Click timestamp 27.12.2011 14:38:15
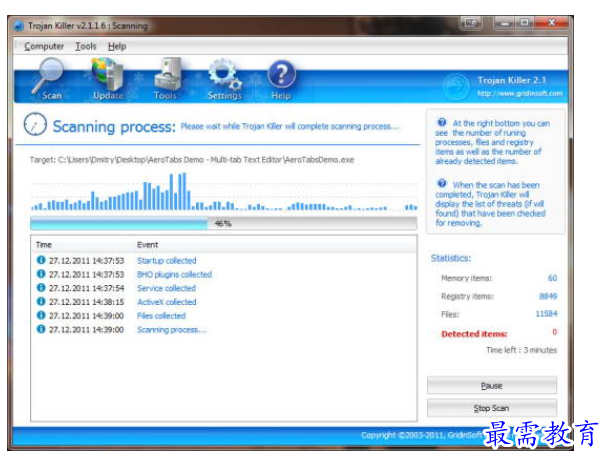Screen dimensions: 607x465 (x=86, y=302)
